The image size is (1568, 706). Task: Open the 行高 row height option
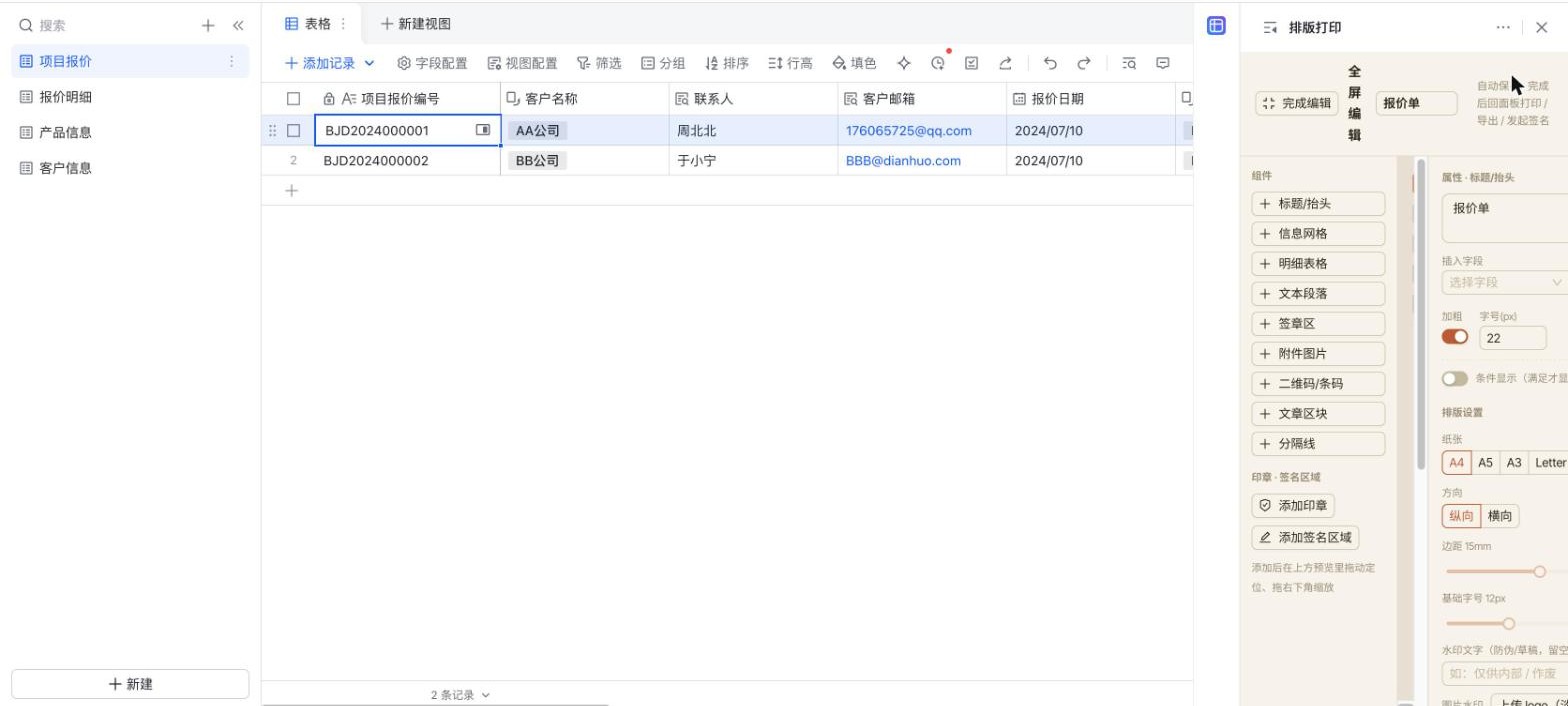pos(790,63)
